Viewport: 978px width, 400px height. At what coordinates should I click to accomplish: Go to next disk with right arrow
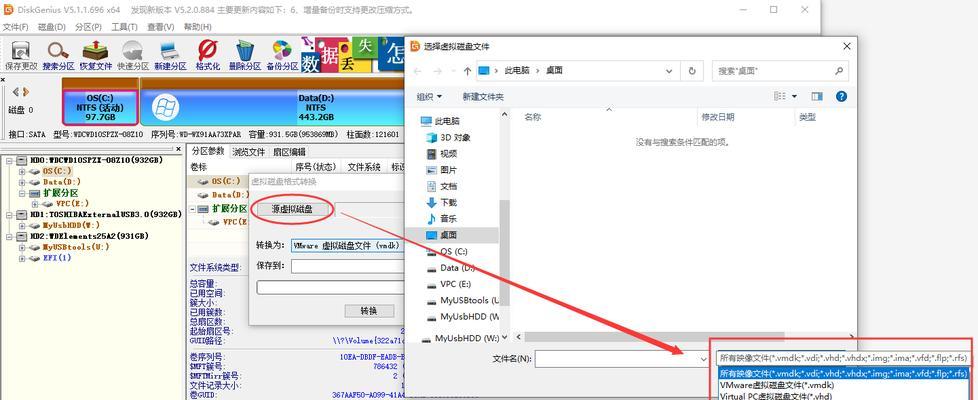[26, 92]
